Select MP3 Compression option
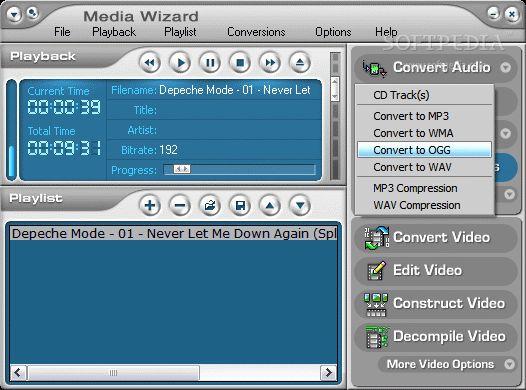 (x=424, y=188)
